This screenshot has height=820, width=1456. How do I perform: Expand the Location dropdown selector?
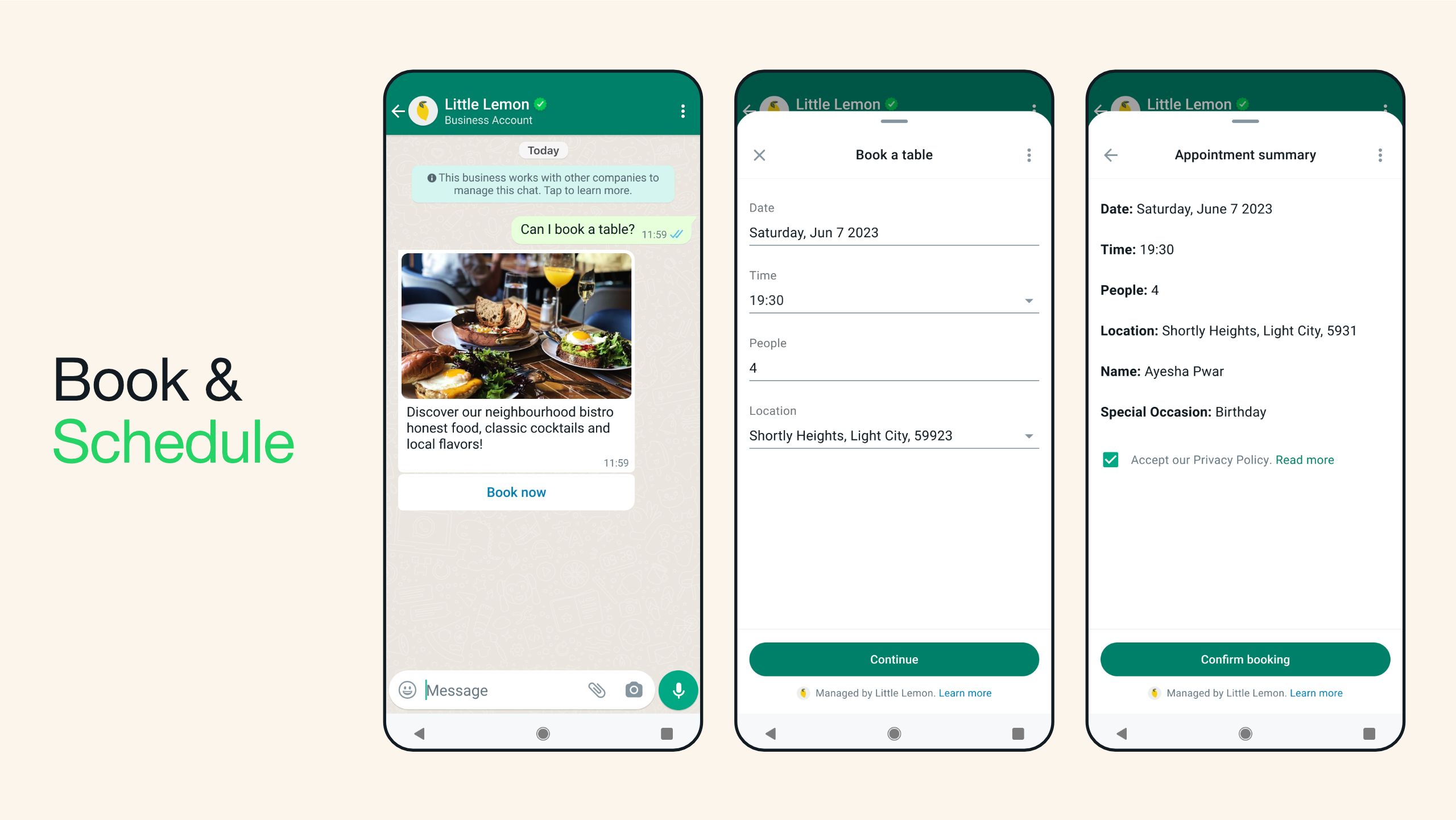[1028, 435]
